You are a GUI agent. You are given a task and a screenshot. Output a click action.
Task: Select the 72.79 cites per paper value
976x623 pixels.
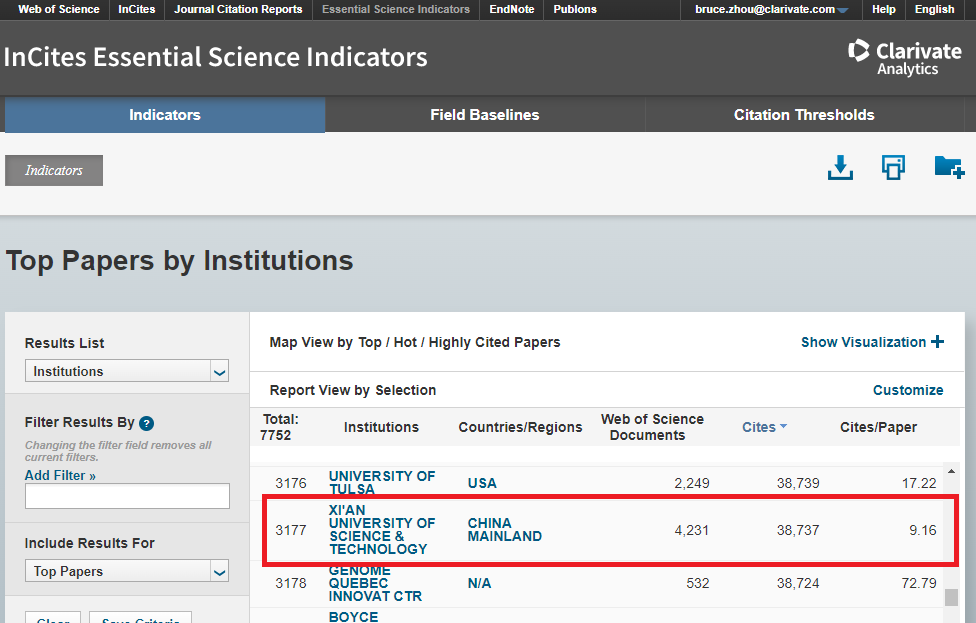click(x=919, y=583)
